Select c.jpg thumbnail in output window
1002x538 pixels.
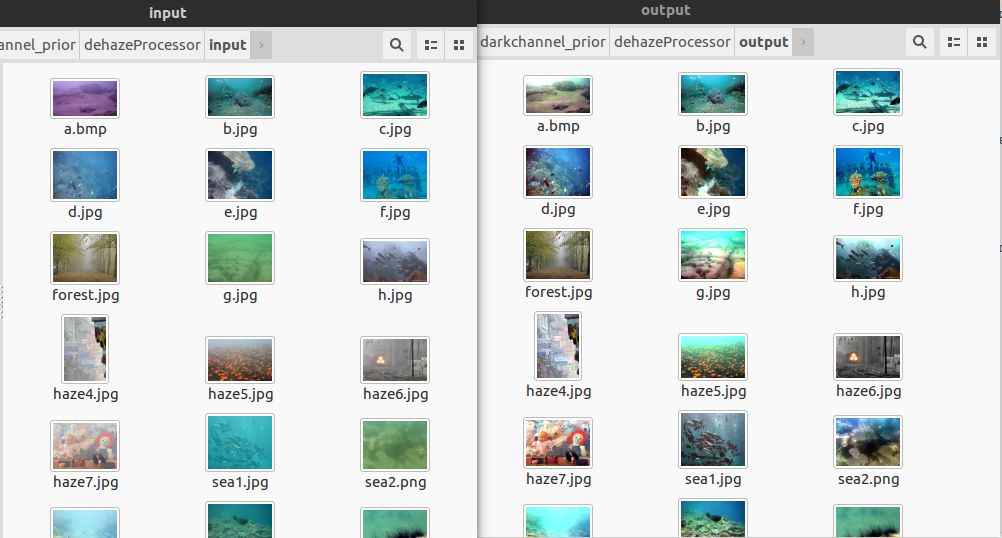[x=868, y=92]
